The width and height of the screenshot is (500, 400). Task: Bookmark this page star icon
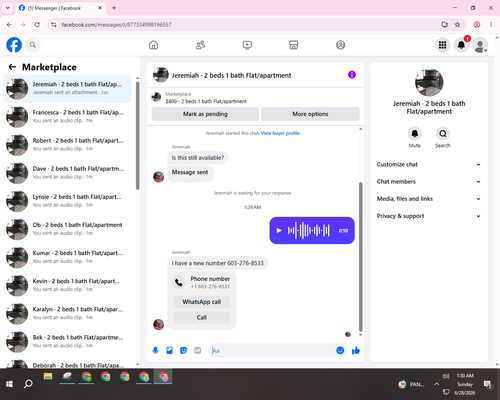tap(457, 24)
